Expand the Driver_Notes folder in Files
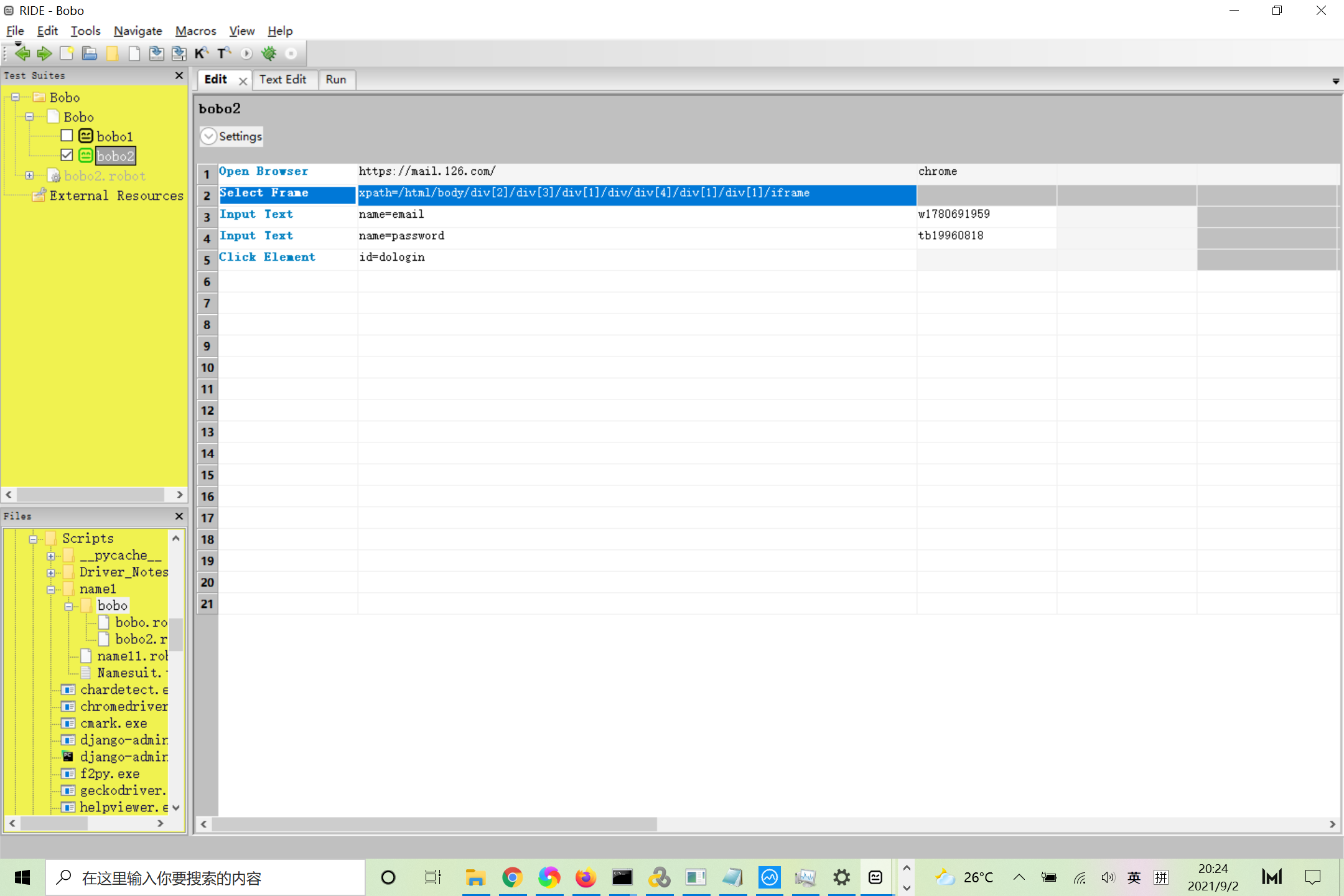The width and height of the screenshot is (1344, 896). point(51,572)
